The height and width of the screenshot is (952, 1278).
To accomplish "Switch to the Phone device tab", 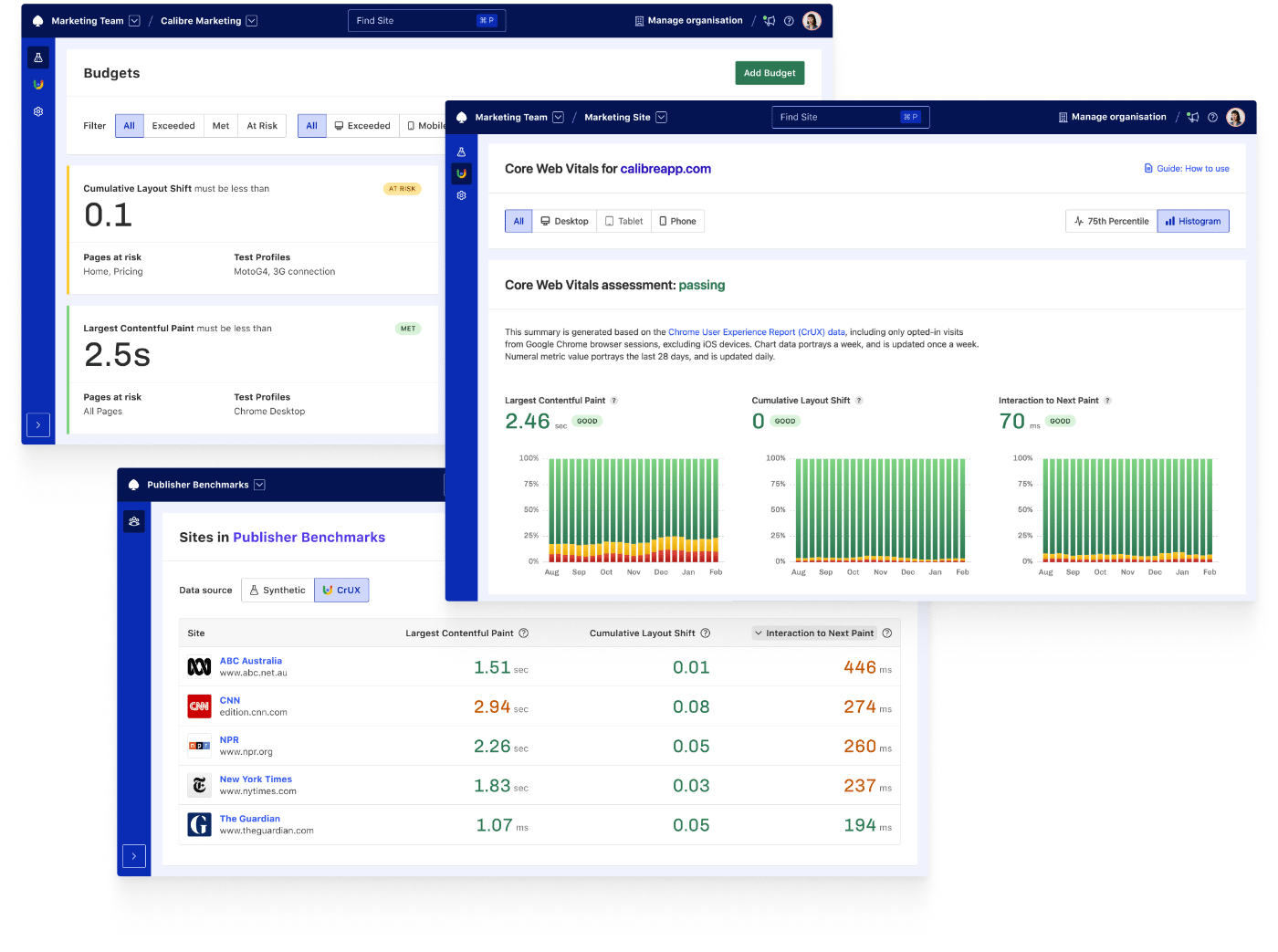I will (x=677, y=221).
